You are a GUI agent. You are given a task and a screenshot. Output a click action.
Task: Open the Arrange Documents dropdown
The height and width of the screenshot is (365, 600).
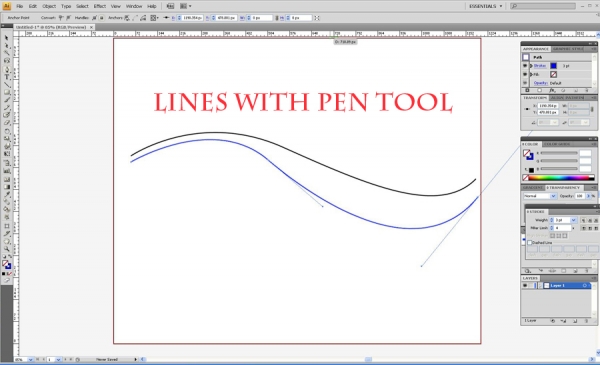186,6
